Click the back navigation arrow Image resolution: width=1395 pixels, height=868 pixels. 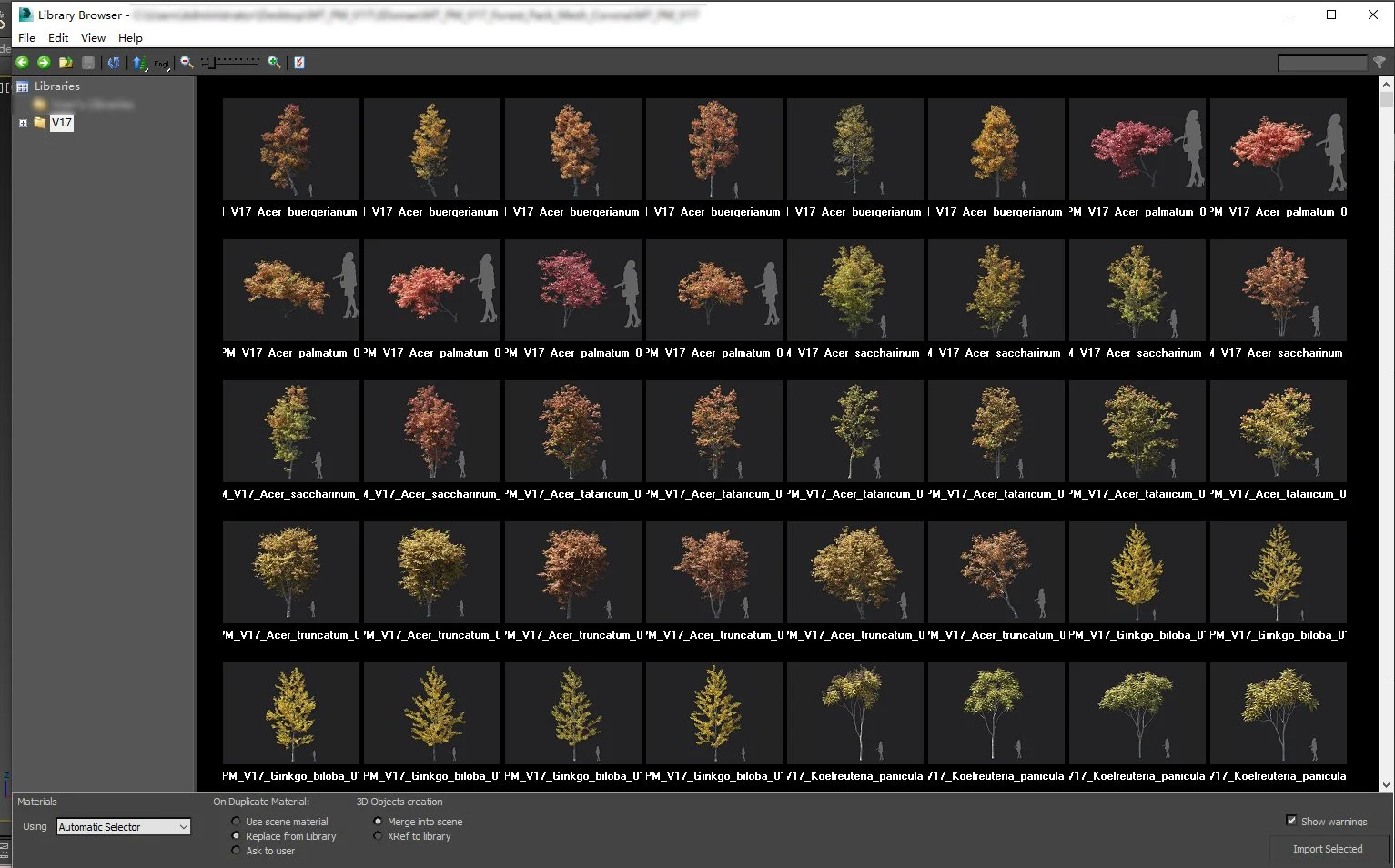(x=22, y=62)
